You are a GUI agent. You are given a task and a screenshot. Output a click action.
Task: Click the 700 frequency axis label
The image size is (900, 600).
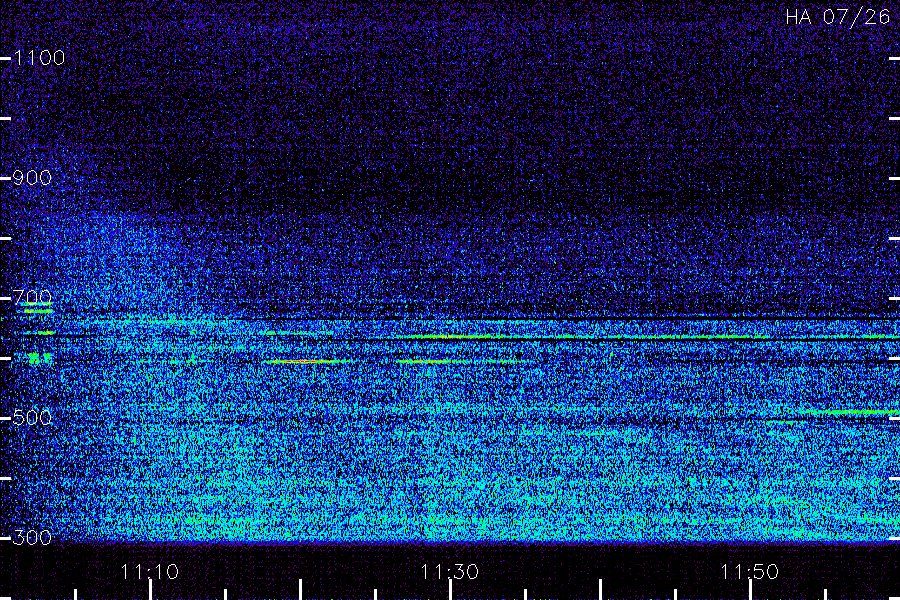point(32,297)
